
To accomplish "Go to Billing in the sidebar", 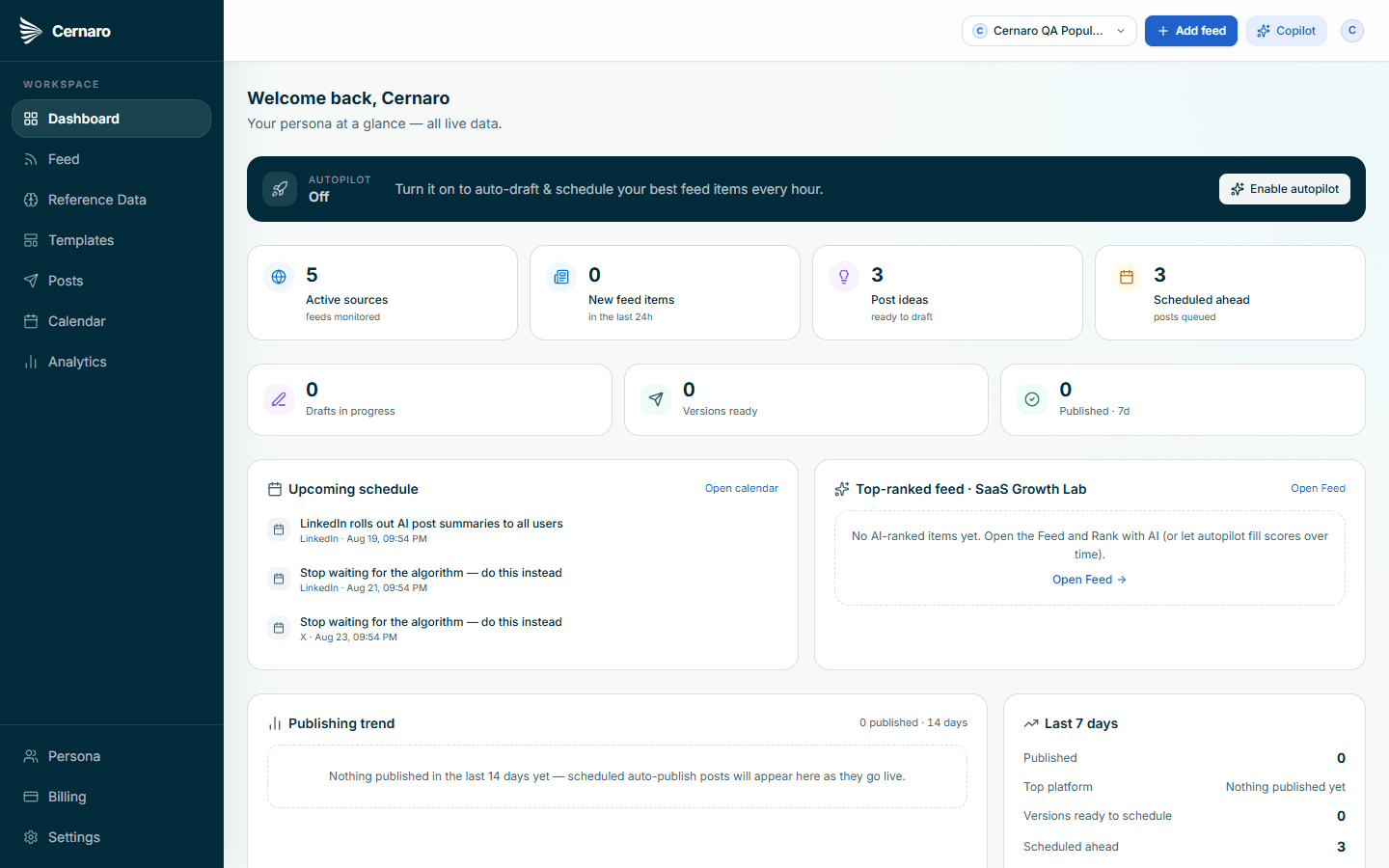I will (x=111, y=797).
